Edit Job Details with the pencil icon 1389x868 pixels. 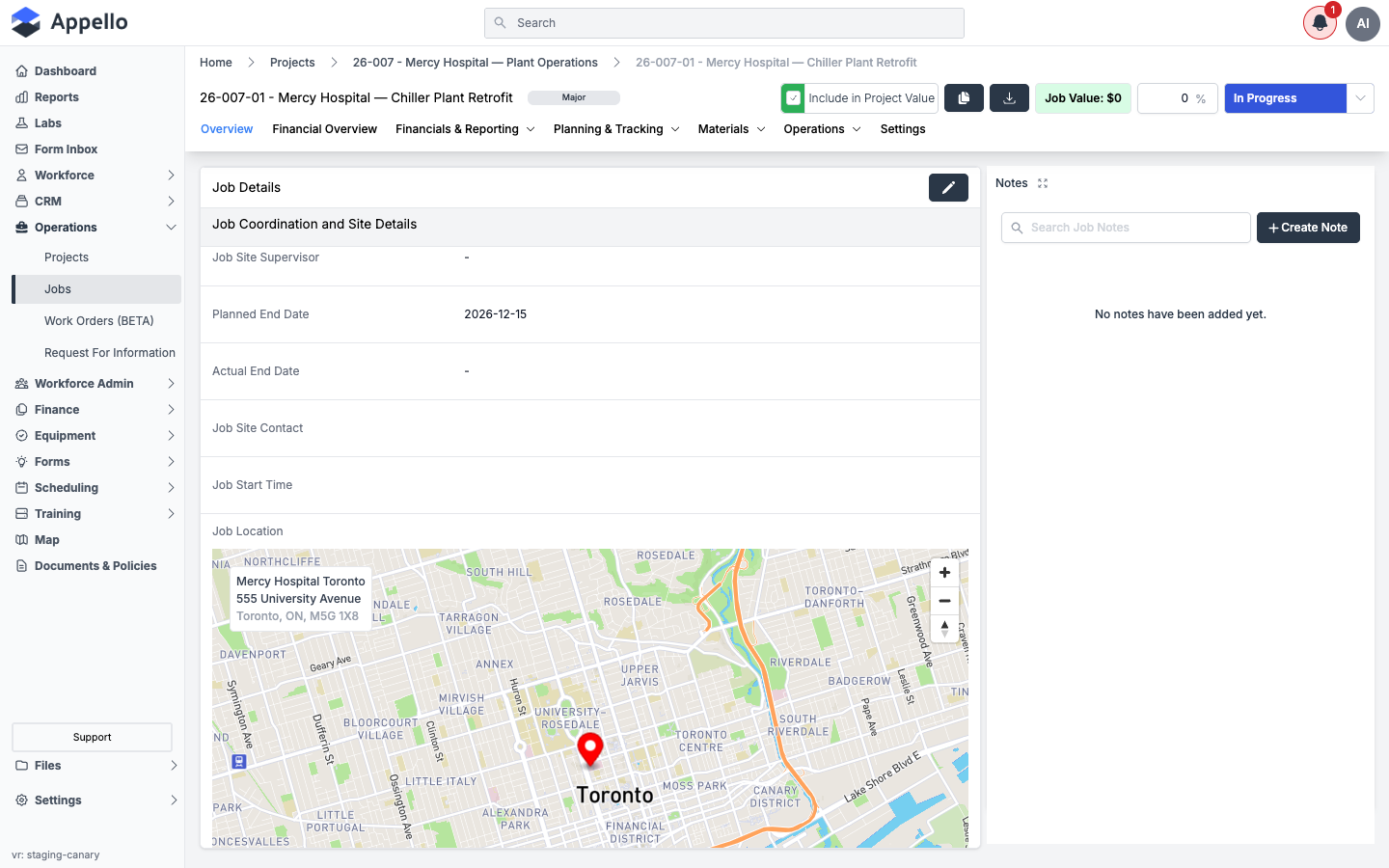coord(948,187)
